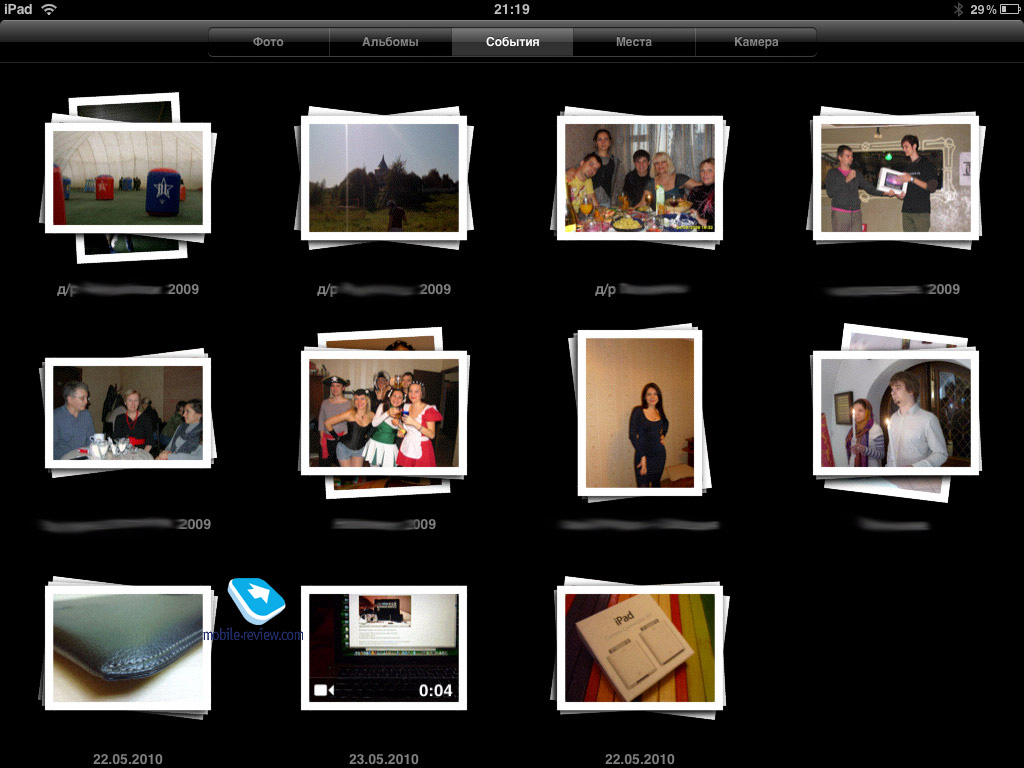This screenshot has height=768, width=1024.
Task: Tap the iPad label in status bar
Action: click(x=18, y=9)
